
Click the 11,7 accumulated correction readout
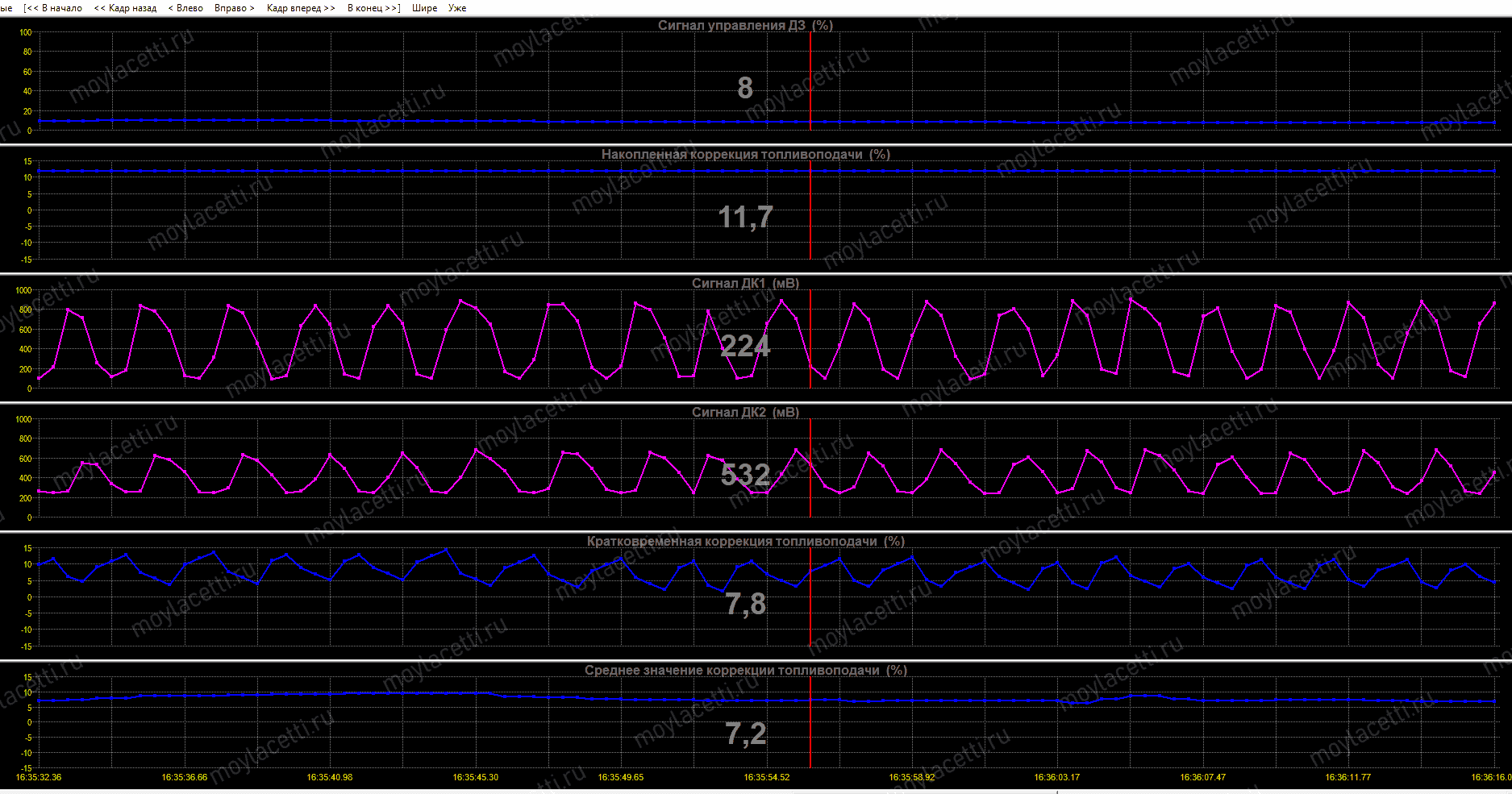[745, 217]
